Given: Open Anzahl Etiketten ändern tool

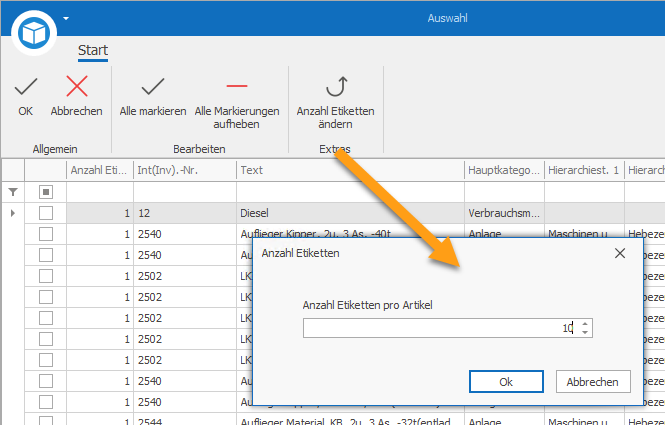Looking at the screenshot, I should 335,103.
